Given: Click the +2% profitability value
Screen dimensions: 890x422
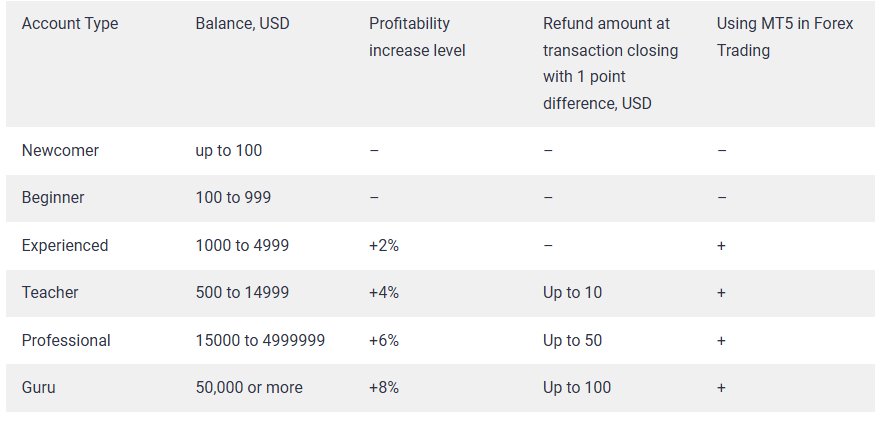Looking at the screenshot, I should 384,245.
